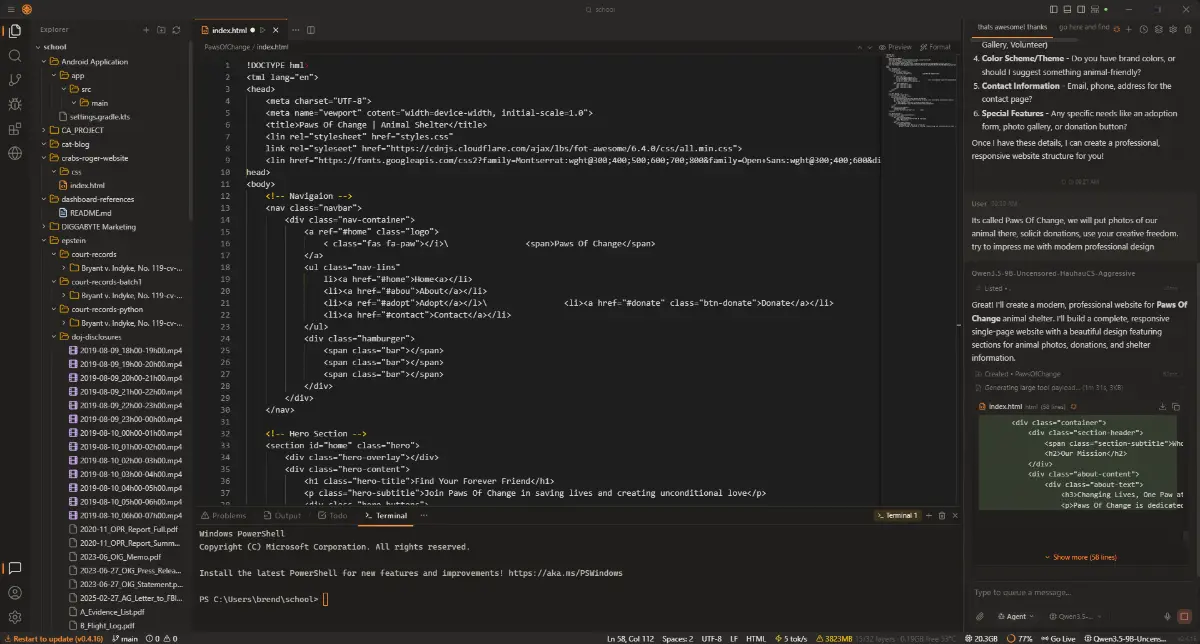Screen dimensions: 1200x644
Task: Stop generation with the red stop button
Action: pyautogui.click(x=1184, y=616)
